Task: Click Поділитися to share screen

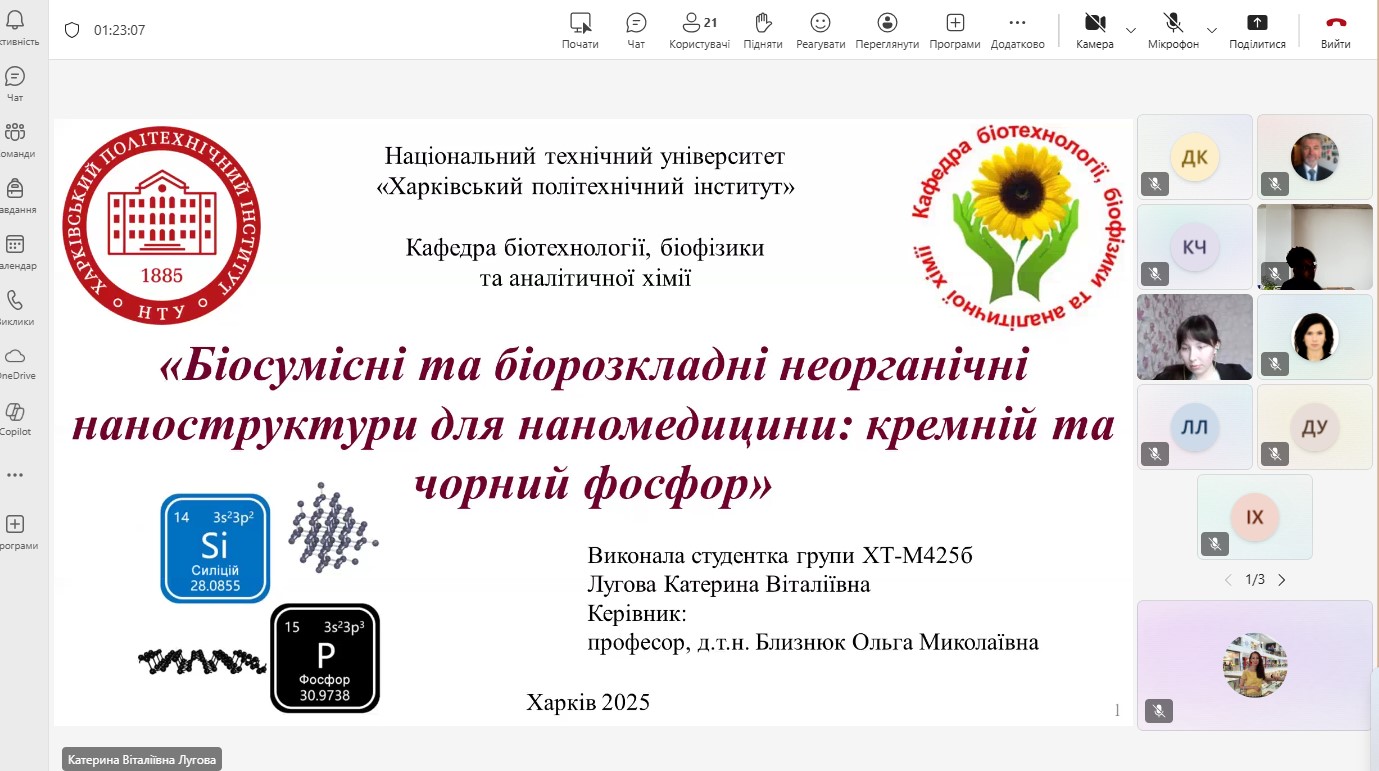Action: pos(1257,29)
